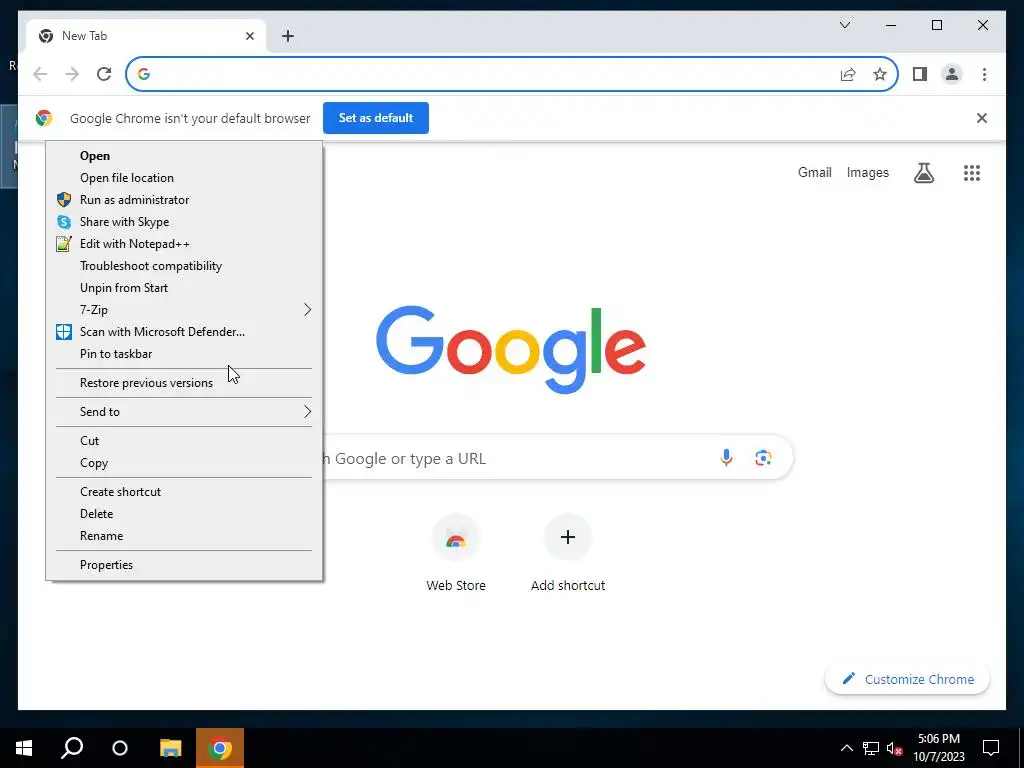1024x768 pixels.
Task: Choose Troubleshoot compatibility
Action: 184,266
